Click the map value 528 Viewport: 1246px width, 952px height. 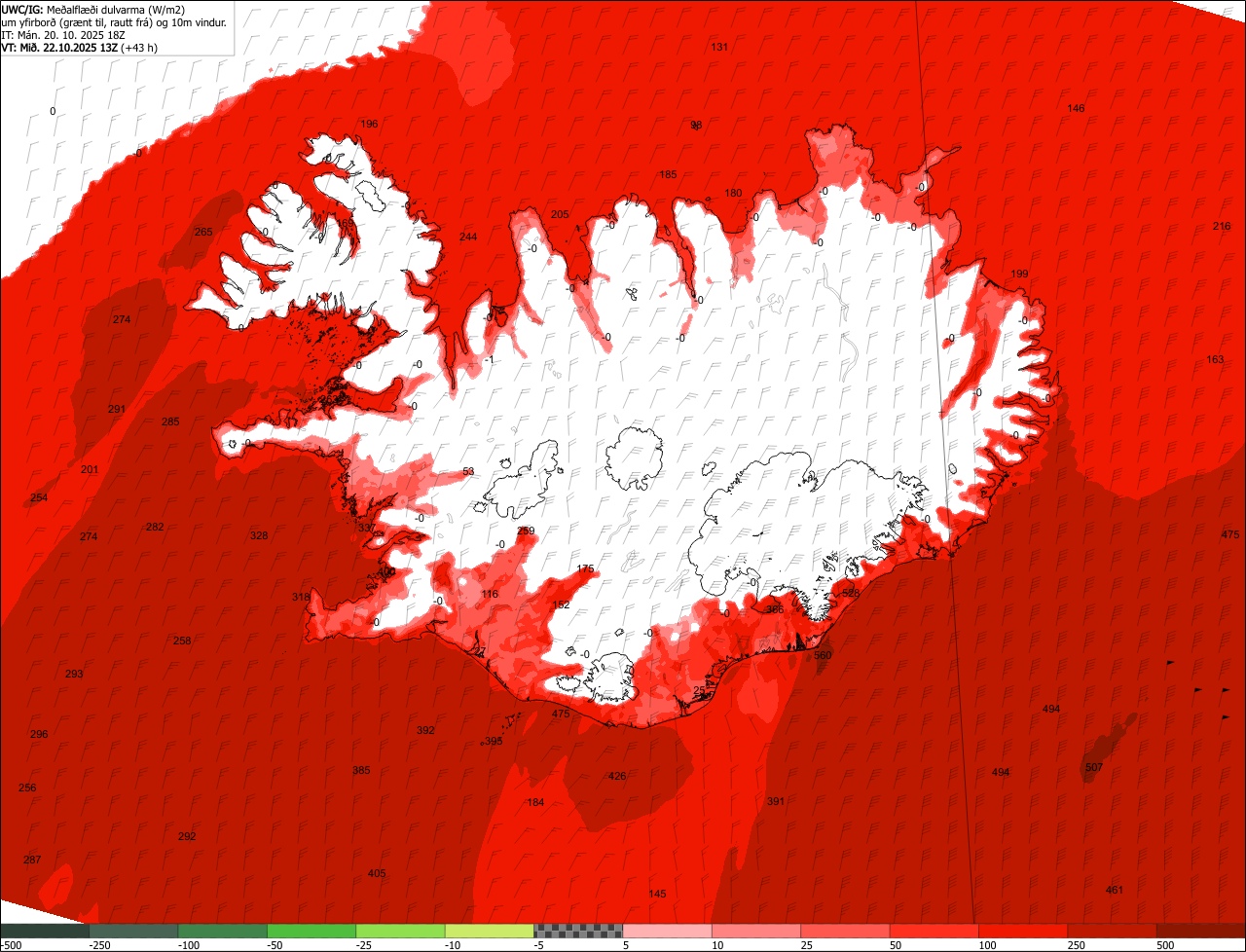[x=851, y=593]
